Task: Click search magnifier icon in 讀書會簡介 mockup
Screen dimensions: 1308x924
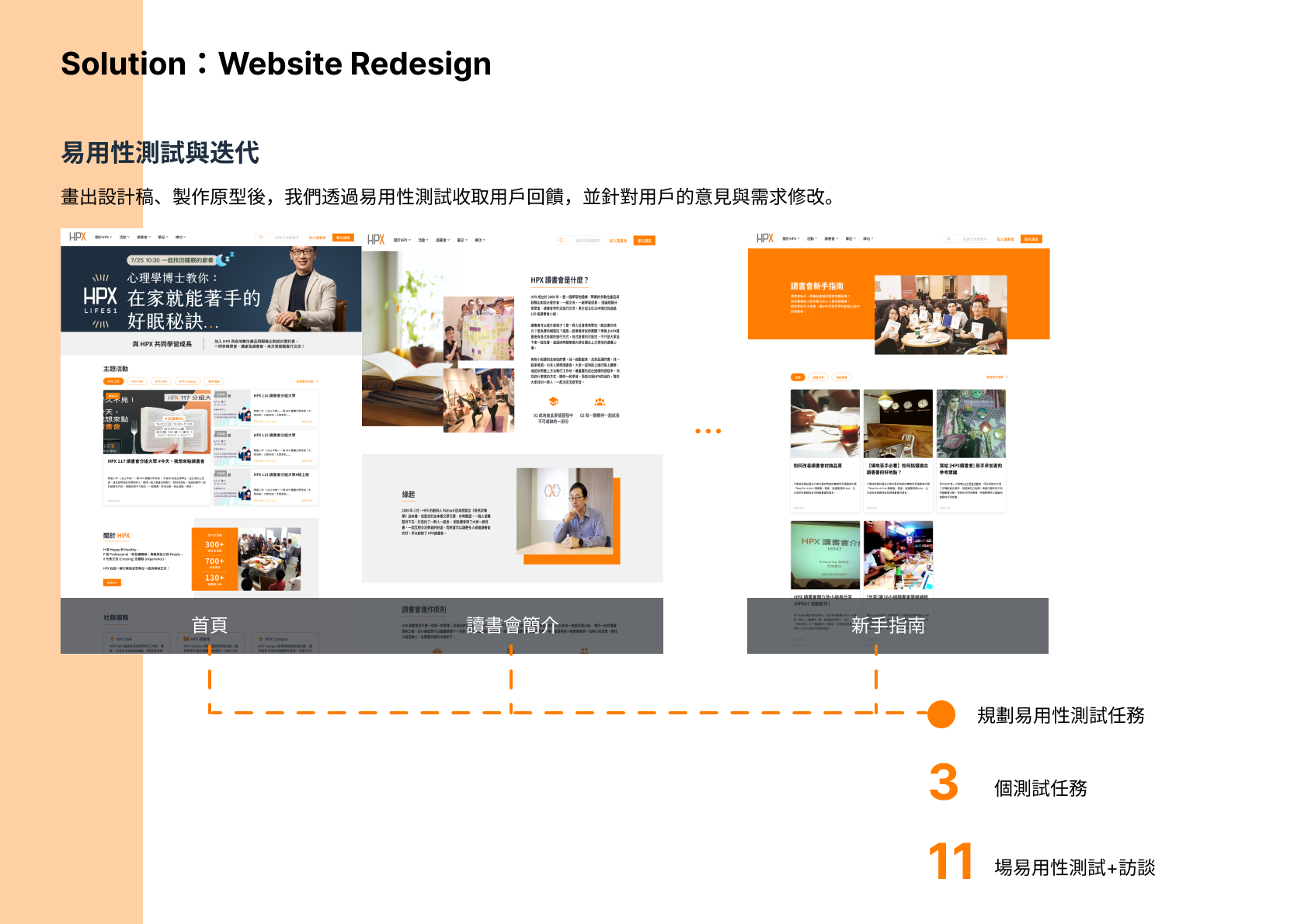Action: (561, 241)
